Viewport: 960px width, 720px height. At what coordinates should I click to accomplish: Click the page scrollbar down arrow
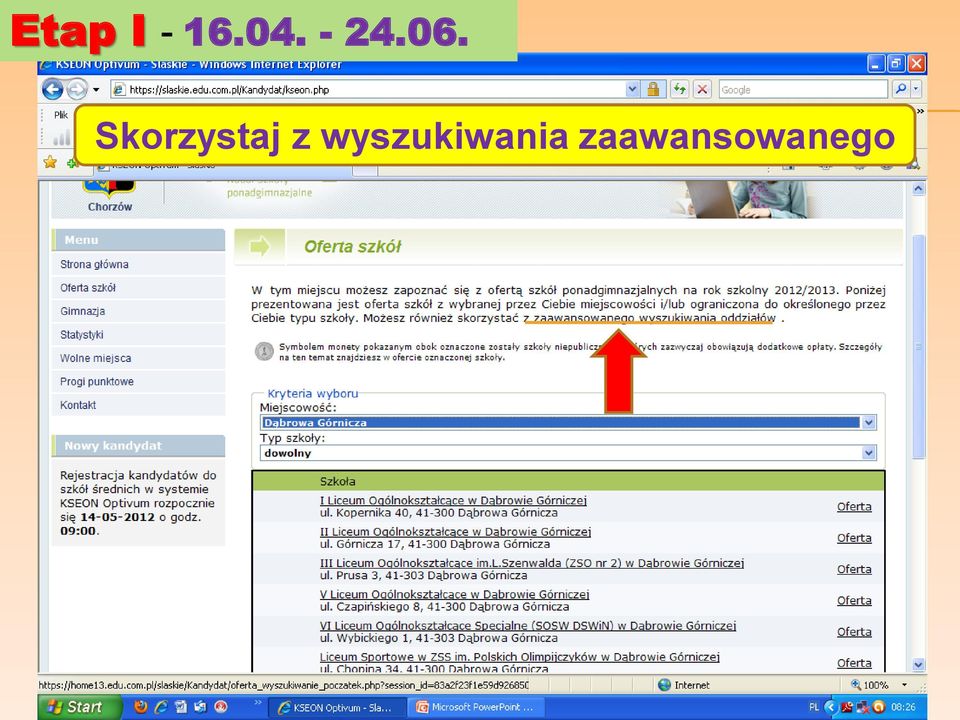(x=918, y=664)
